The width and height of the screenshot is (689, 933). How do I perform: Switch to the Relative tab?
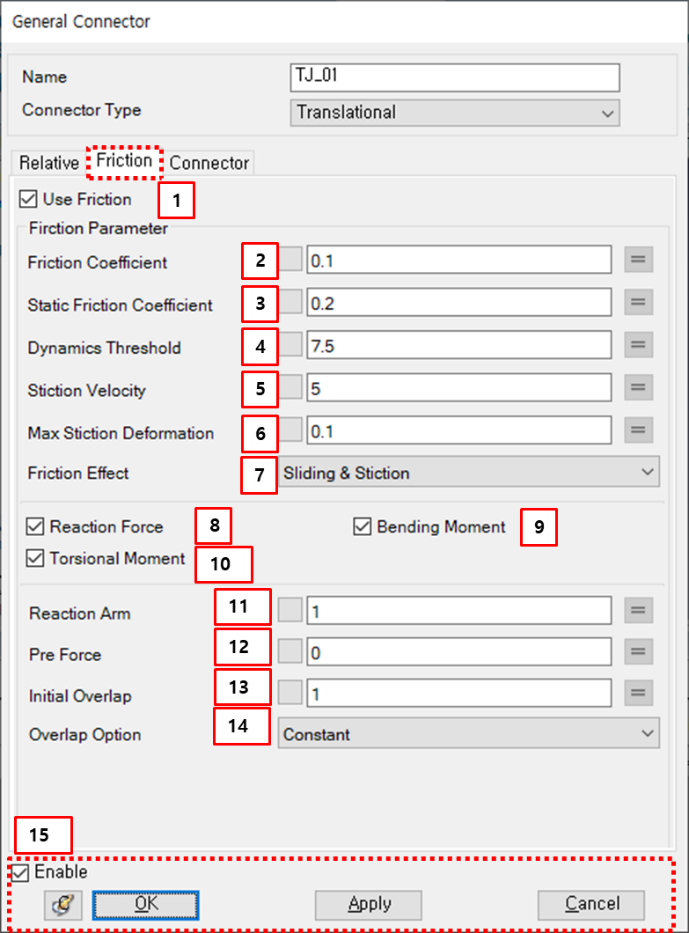tap(49, 162)
